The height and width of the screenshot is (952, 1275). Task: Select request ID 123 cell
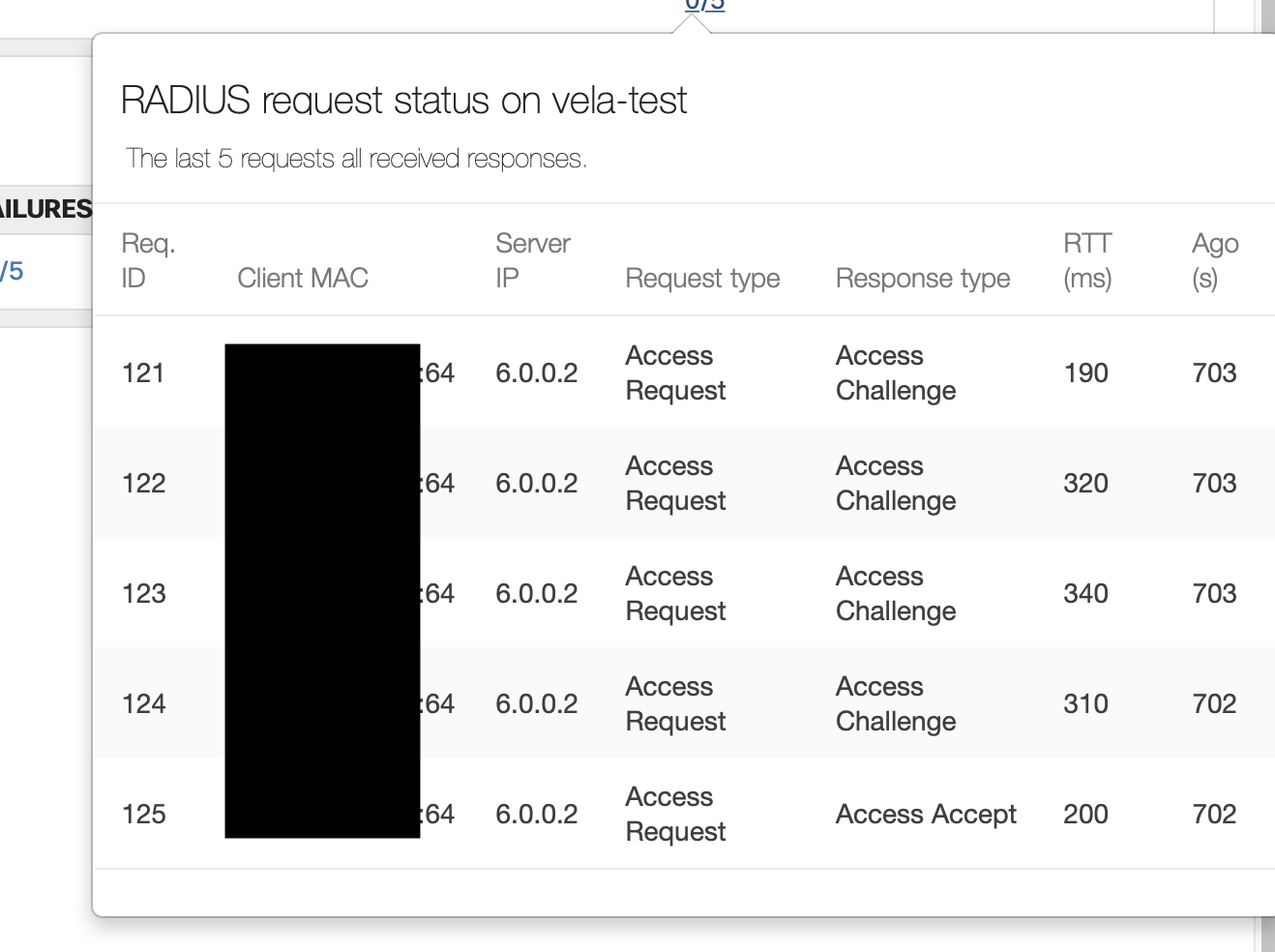(144, 594)
